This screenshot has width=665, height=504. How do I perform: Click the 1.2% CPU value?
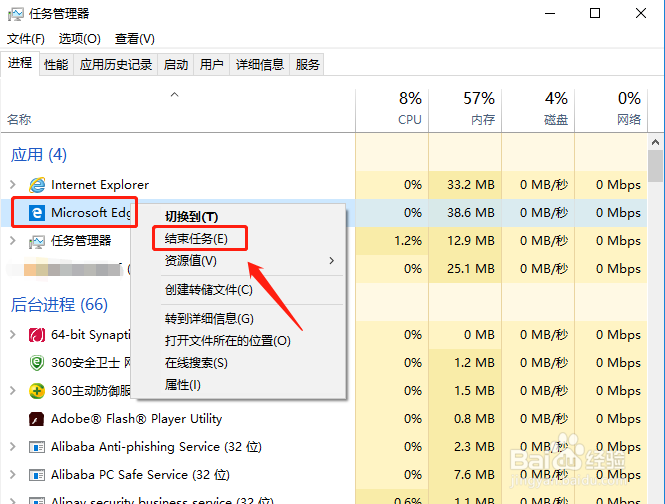[x=408, y=241]
